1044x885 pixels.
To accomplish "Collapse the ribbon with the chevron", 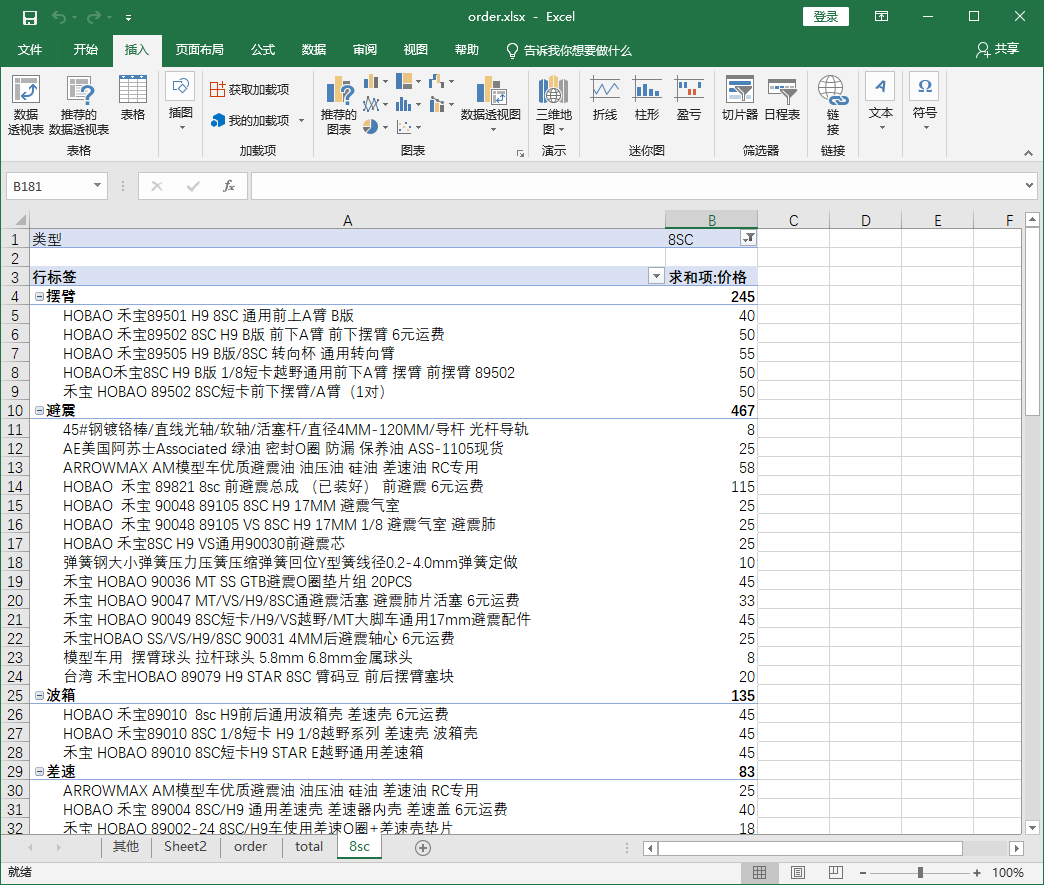I will click(x=1028, y=153).
